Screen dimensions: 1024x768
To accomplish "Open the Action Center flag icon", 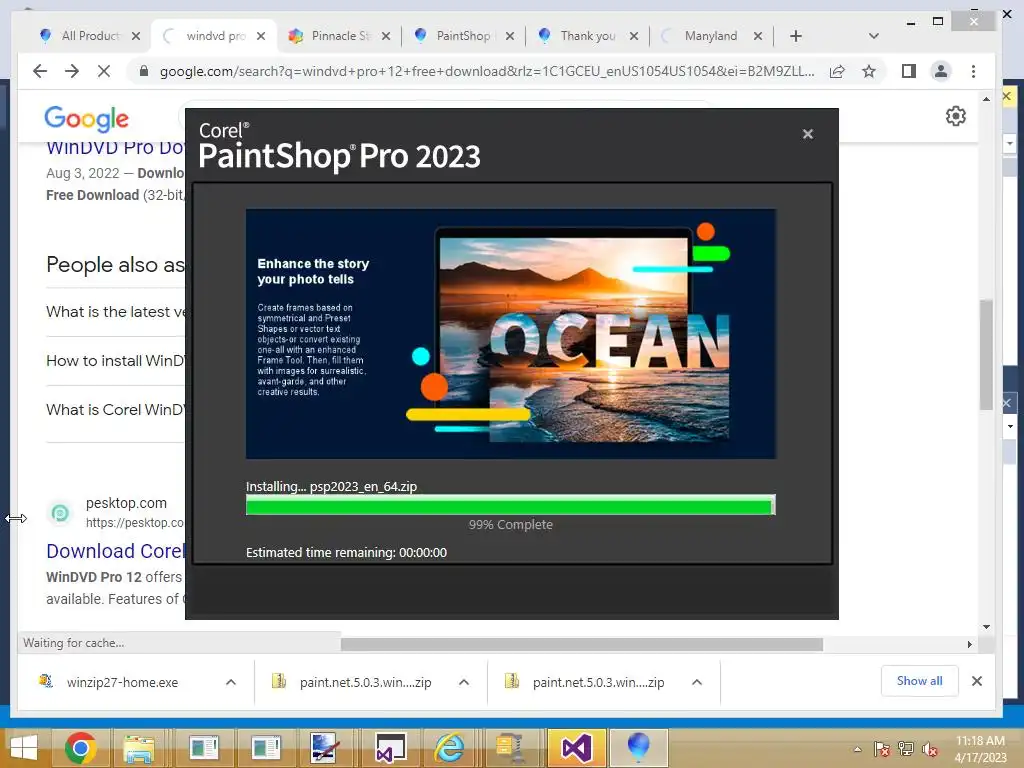I will pos(882,749).
